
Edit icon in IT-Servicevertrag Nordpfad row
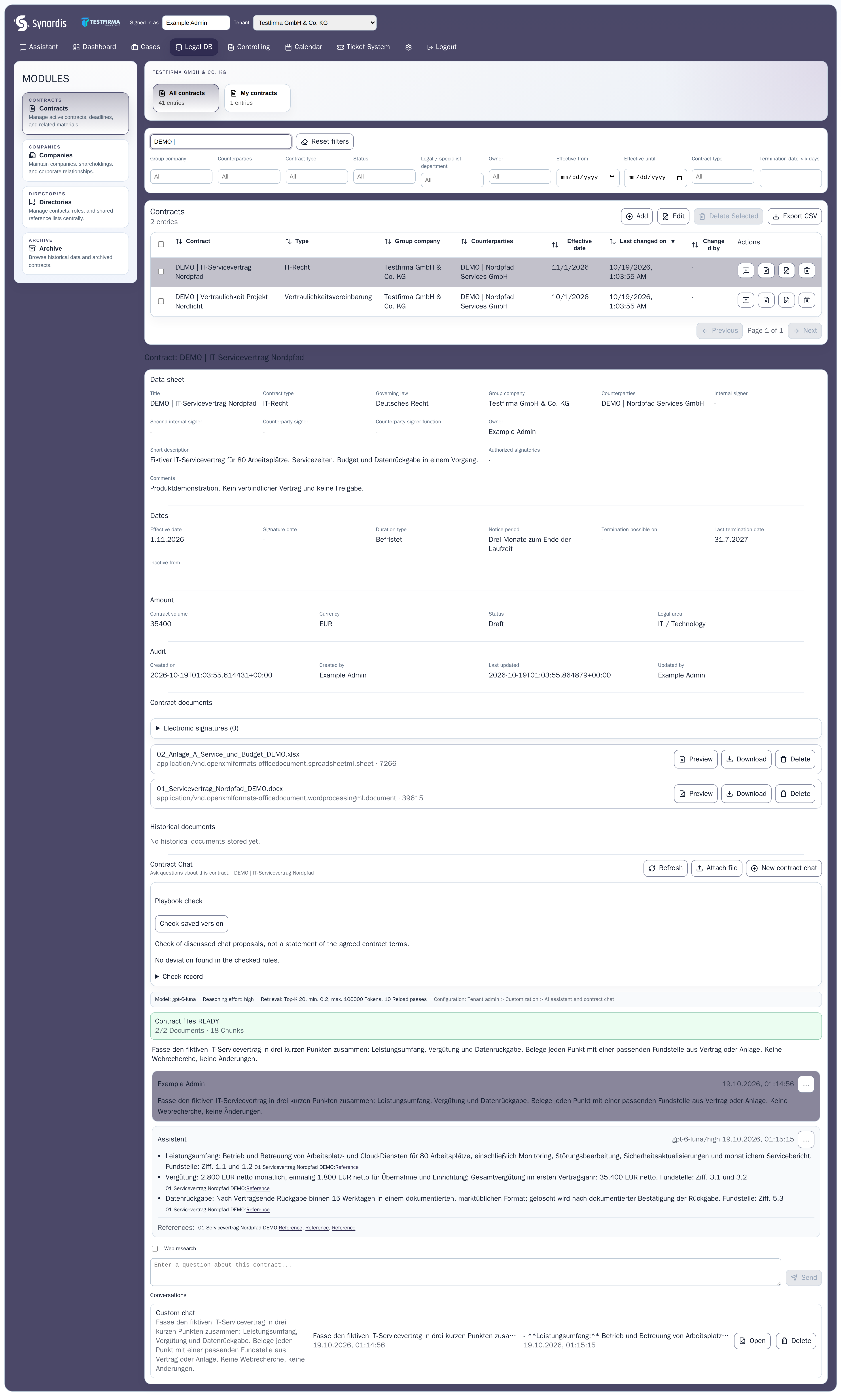pyautogui.click(x=786, y=270)
